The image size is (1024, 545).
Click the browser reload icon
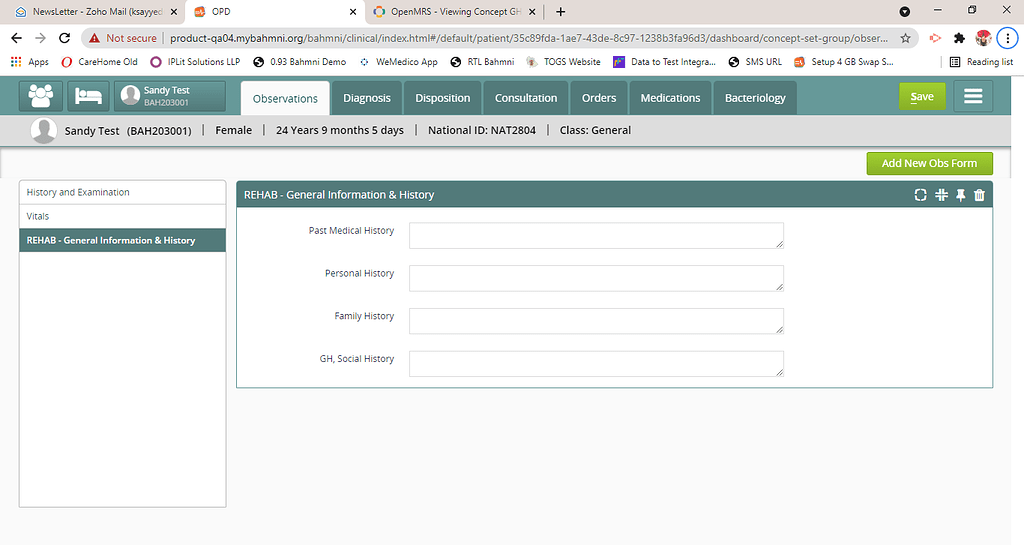click(65, 38)
